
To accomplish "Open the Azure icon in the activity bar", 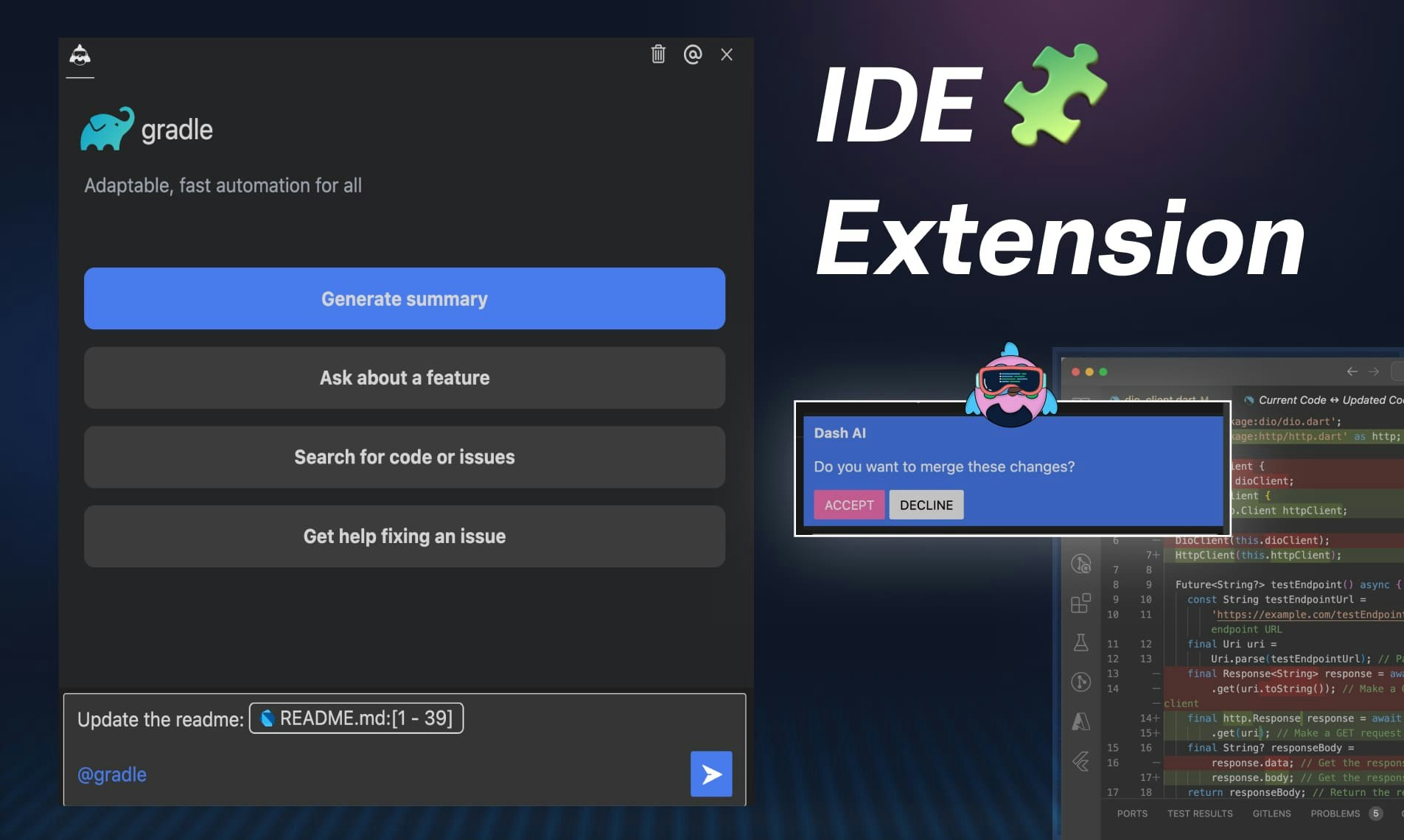I will pyautogui.click(x=1080, y=721).
